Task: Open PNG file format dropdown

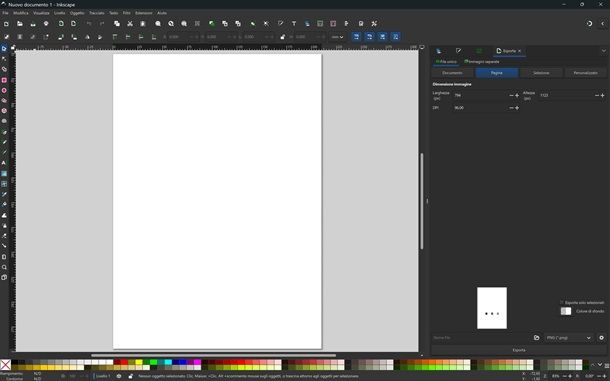Action: click(569, 338)
